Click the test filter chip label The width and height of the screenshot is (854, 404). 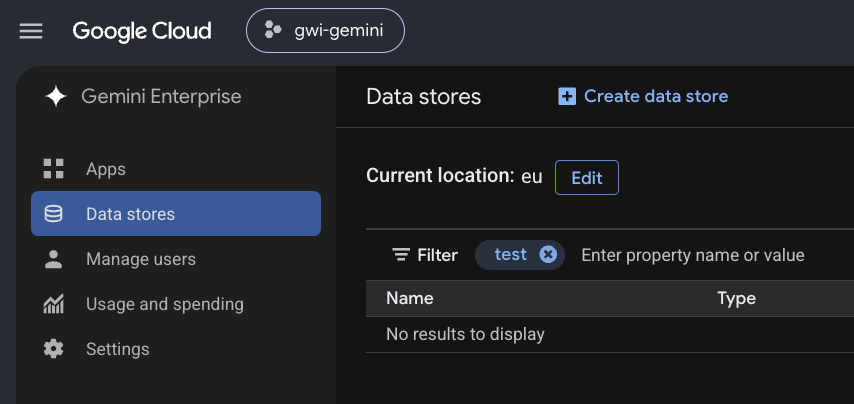(510, 254)
